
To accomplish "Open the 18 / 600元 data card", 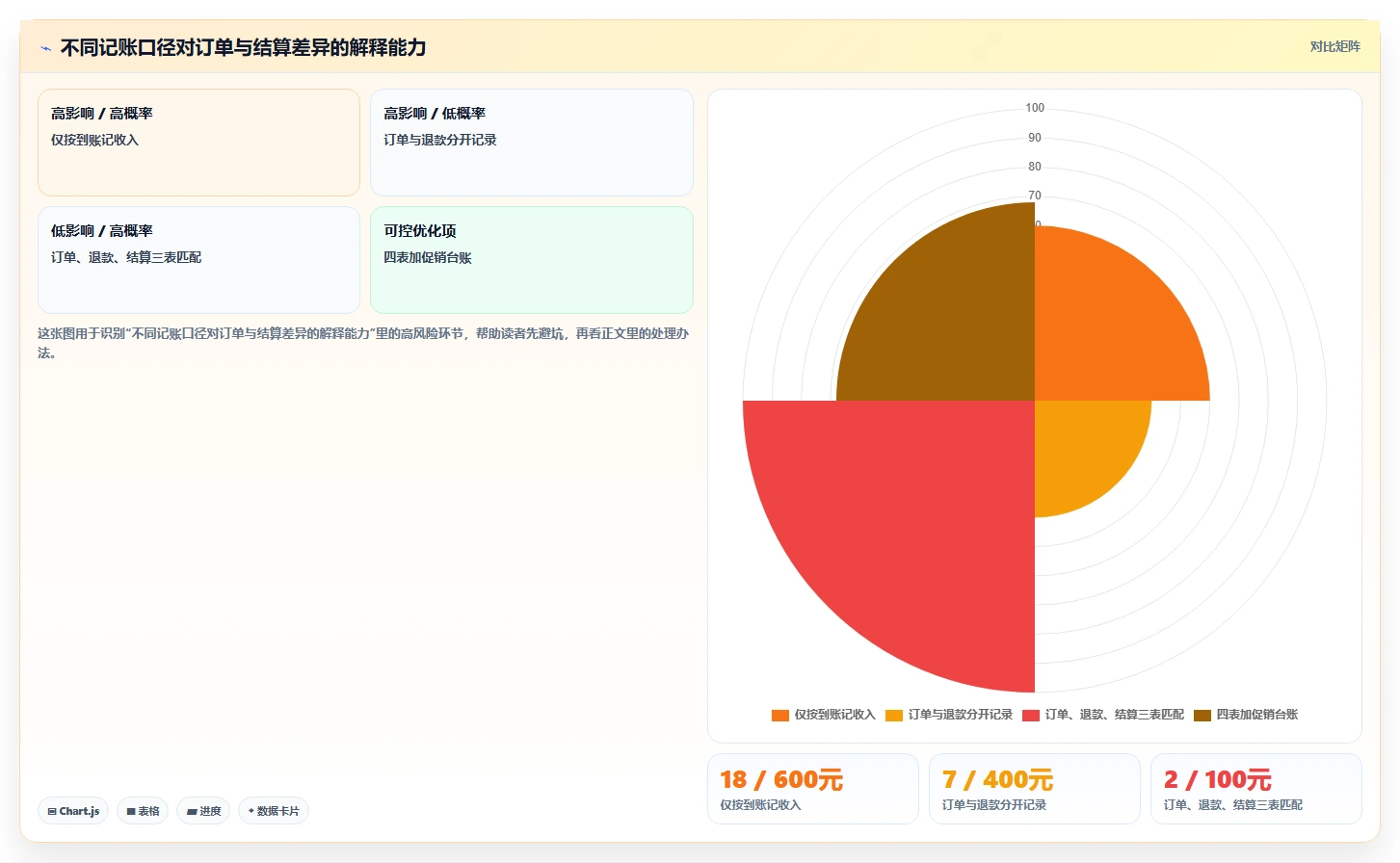I will 813,789.
